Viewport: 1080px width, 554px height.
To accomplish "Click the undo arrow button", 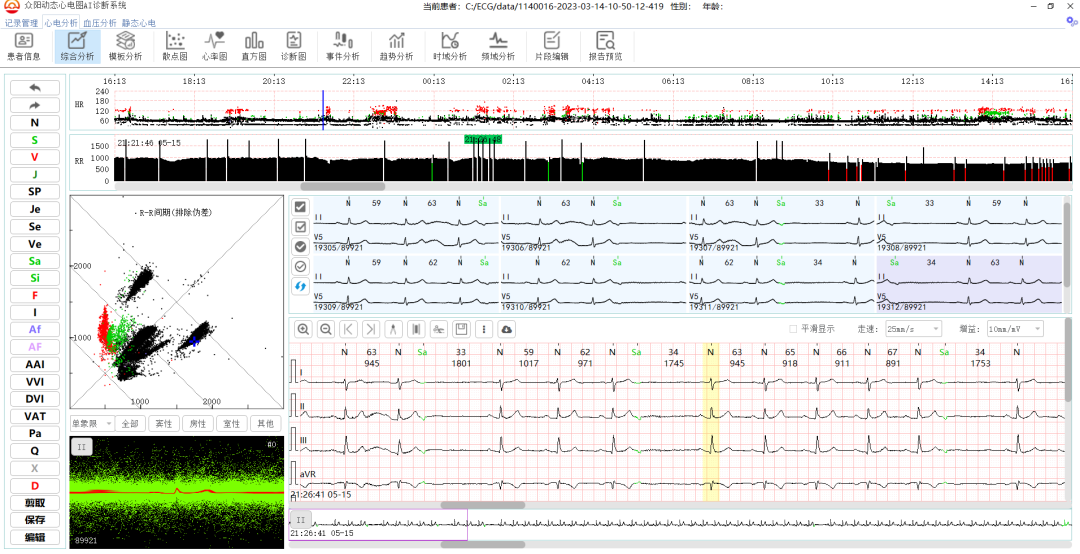I will point(35,88).
